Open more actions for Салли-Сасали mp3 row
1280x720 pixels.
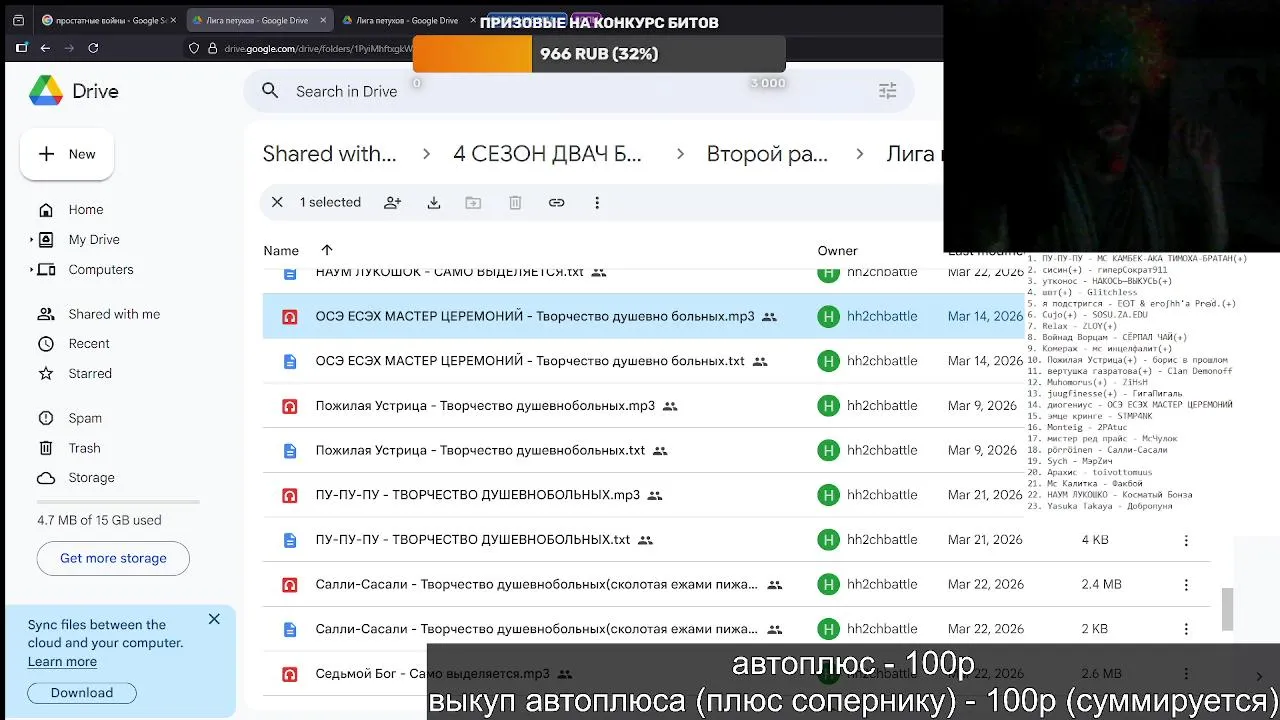[x=1186, y=584]
